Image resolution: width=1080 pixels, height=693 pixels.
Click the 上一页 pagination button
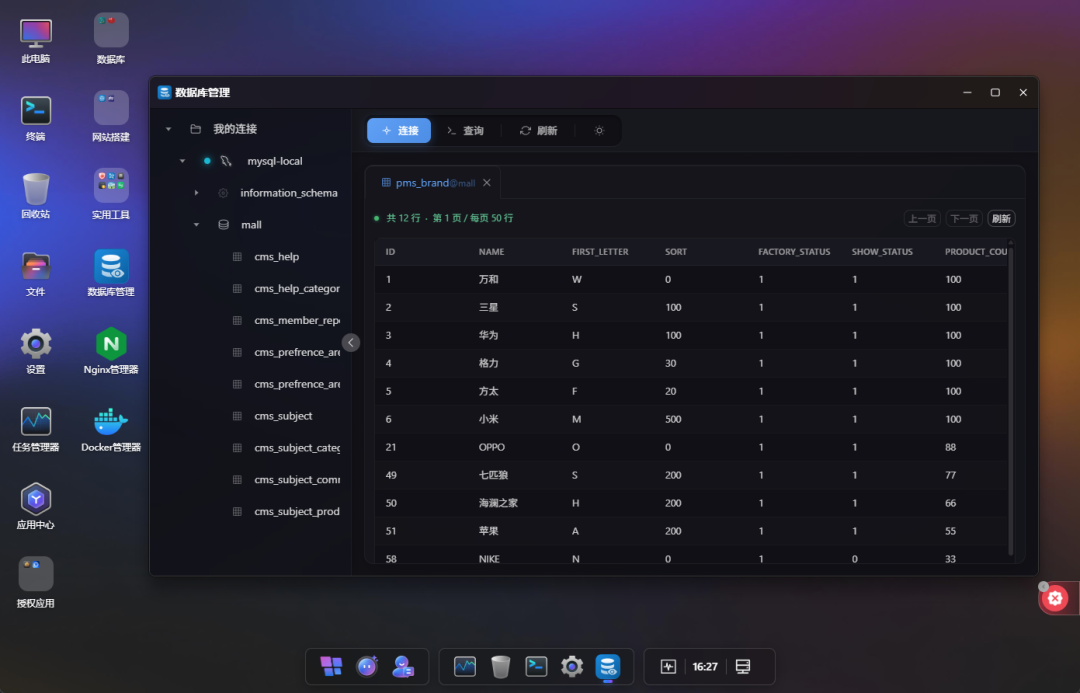click(x=922, y=218)
